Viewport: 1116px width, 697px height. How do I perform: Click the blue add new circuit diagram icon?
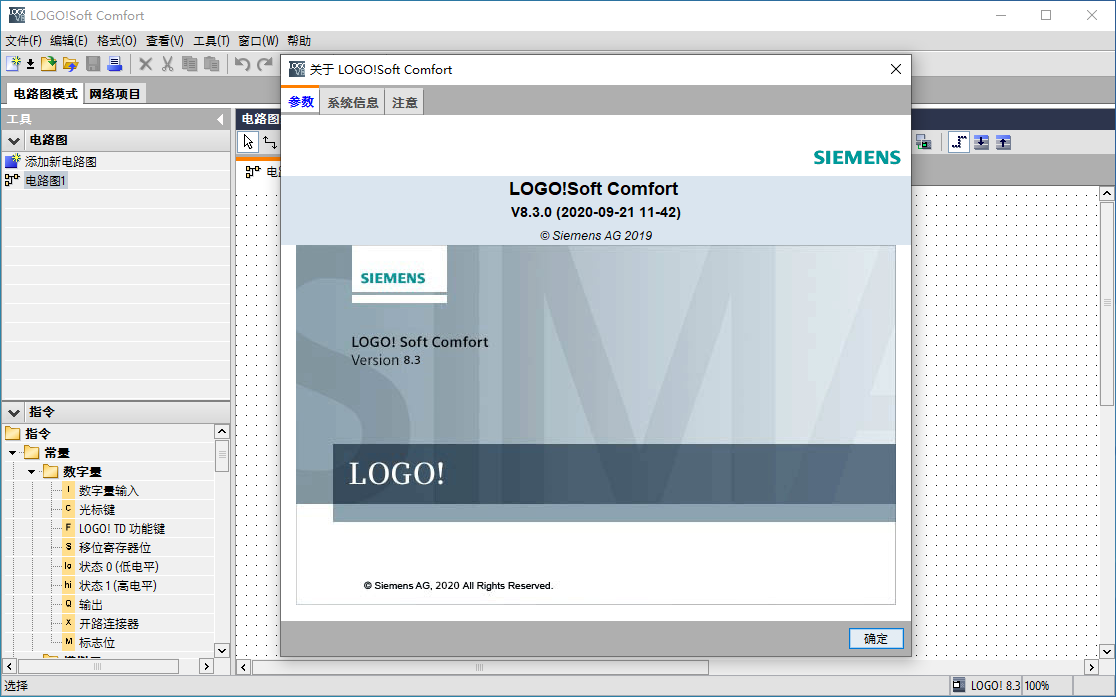click(x=13, y=161)
